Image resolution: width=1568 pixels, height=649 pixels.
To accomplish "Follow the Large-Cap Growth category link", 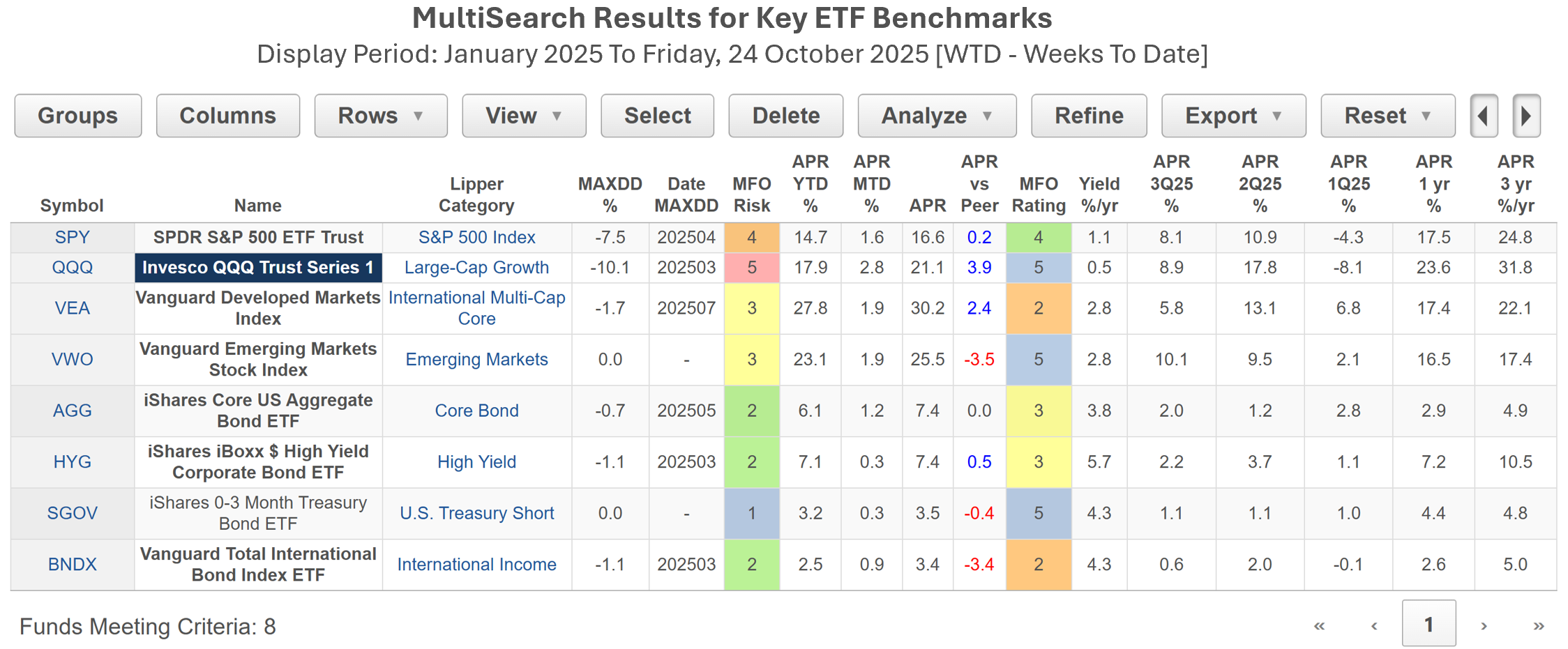I will [476, 268].
